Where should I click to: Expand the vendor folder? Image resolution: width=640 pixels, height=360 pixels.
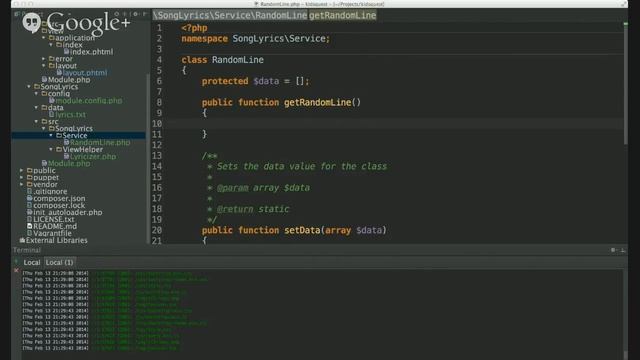[22, 184]
